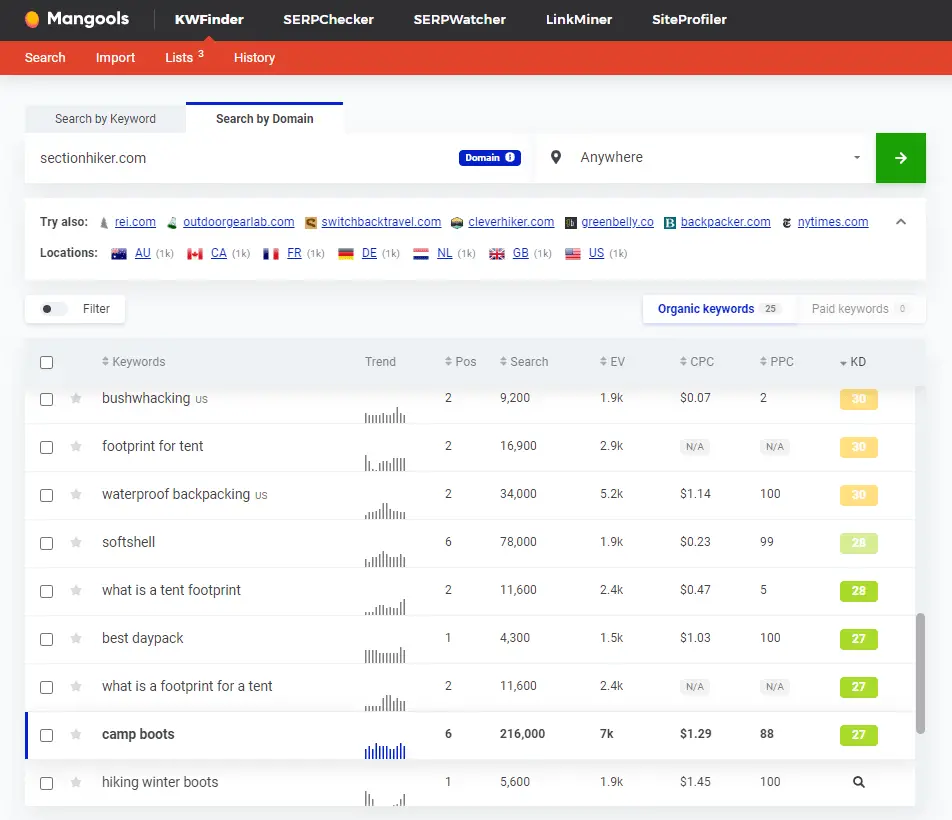Check the footprint for tent checkbox
The width and height of the screenshot is (952, 820).
tap(46, 447)
